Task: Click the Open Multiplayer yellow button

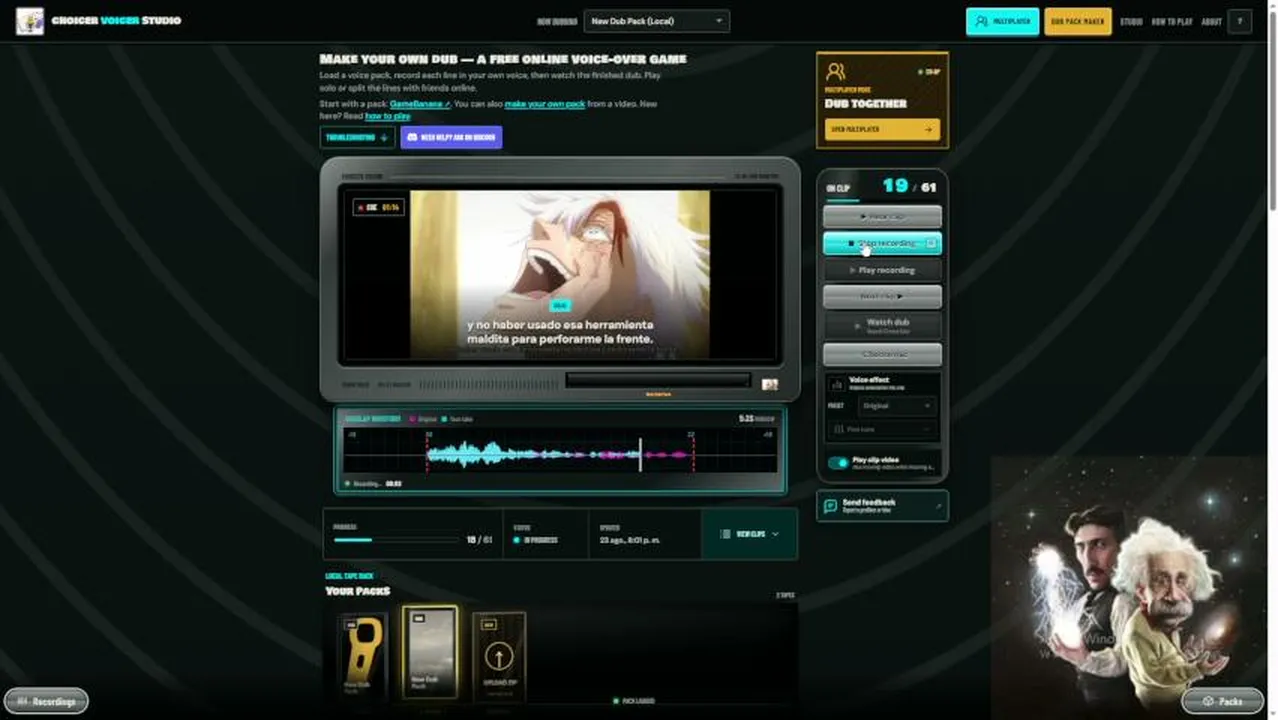Action: coord(882,129)
